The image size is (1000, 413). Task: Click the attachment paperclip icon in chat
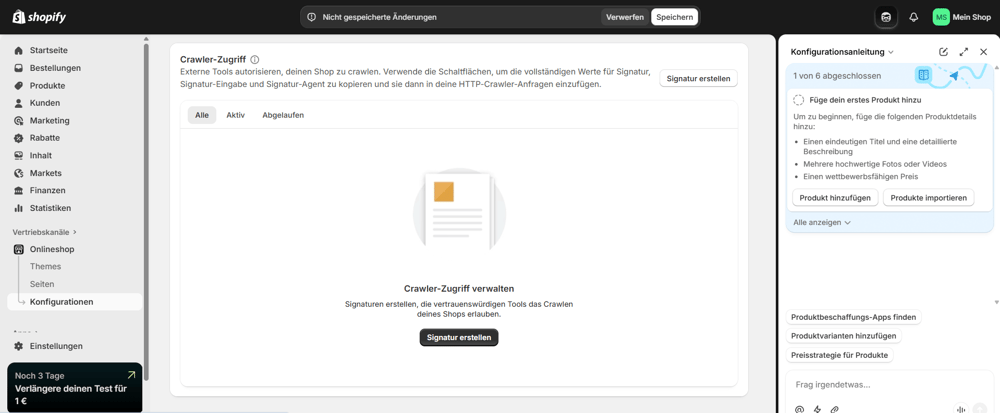pyautogui.click(x=835, y=409)
